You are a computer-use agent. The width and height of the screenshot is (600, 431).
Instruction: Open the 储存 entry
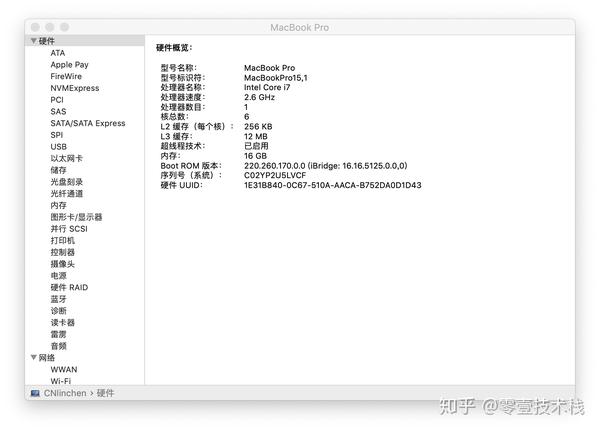[59, 170]
